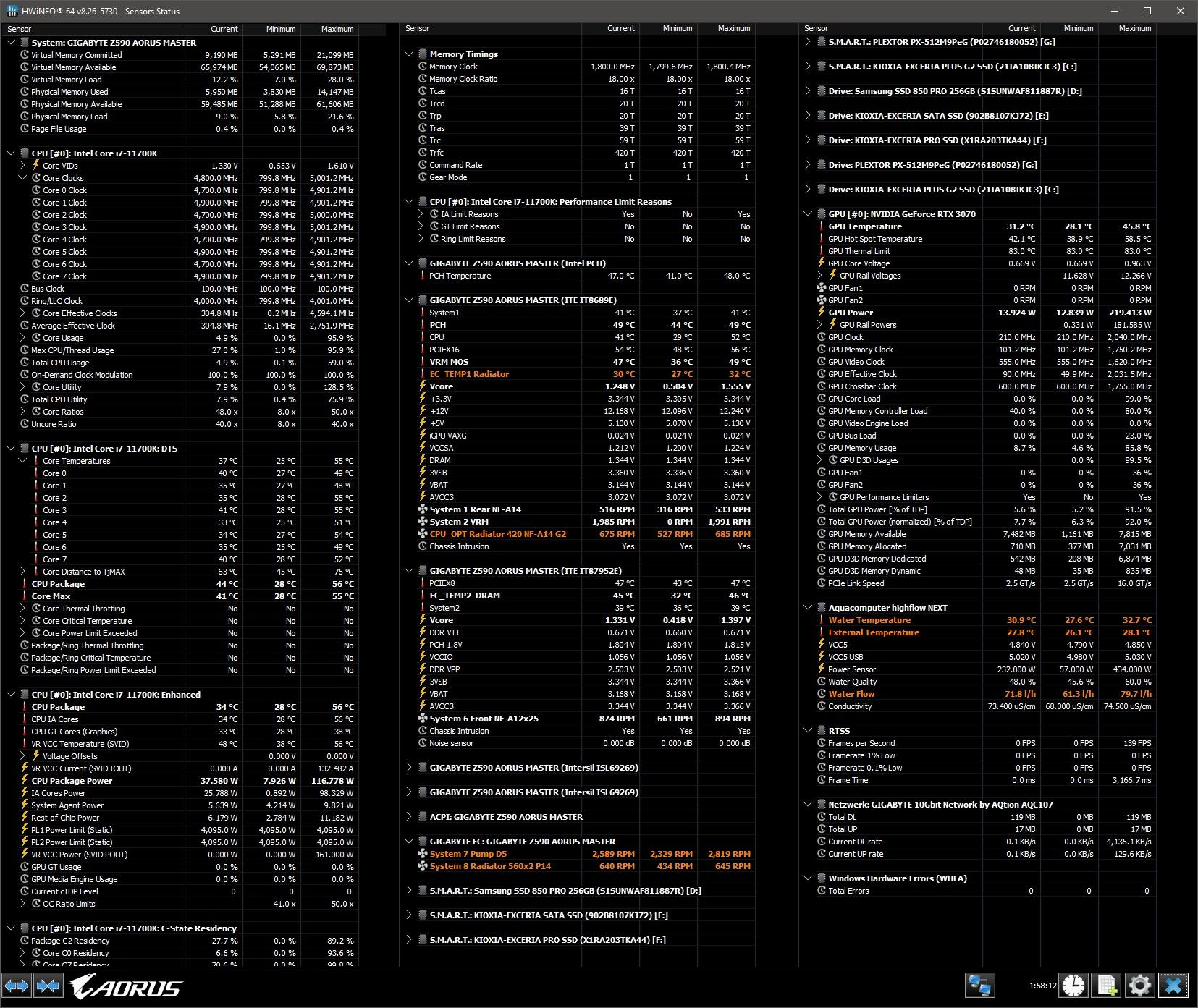Click the HWiNFO title bar icon
This screenshot has height=1008, width=1198.
point(12,11)
